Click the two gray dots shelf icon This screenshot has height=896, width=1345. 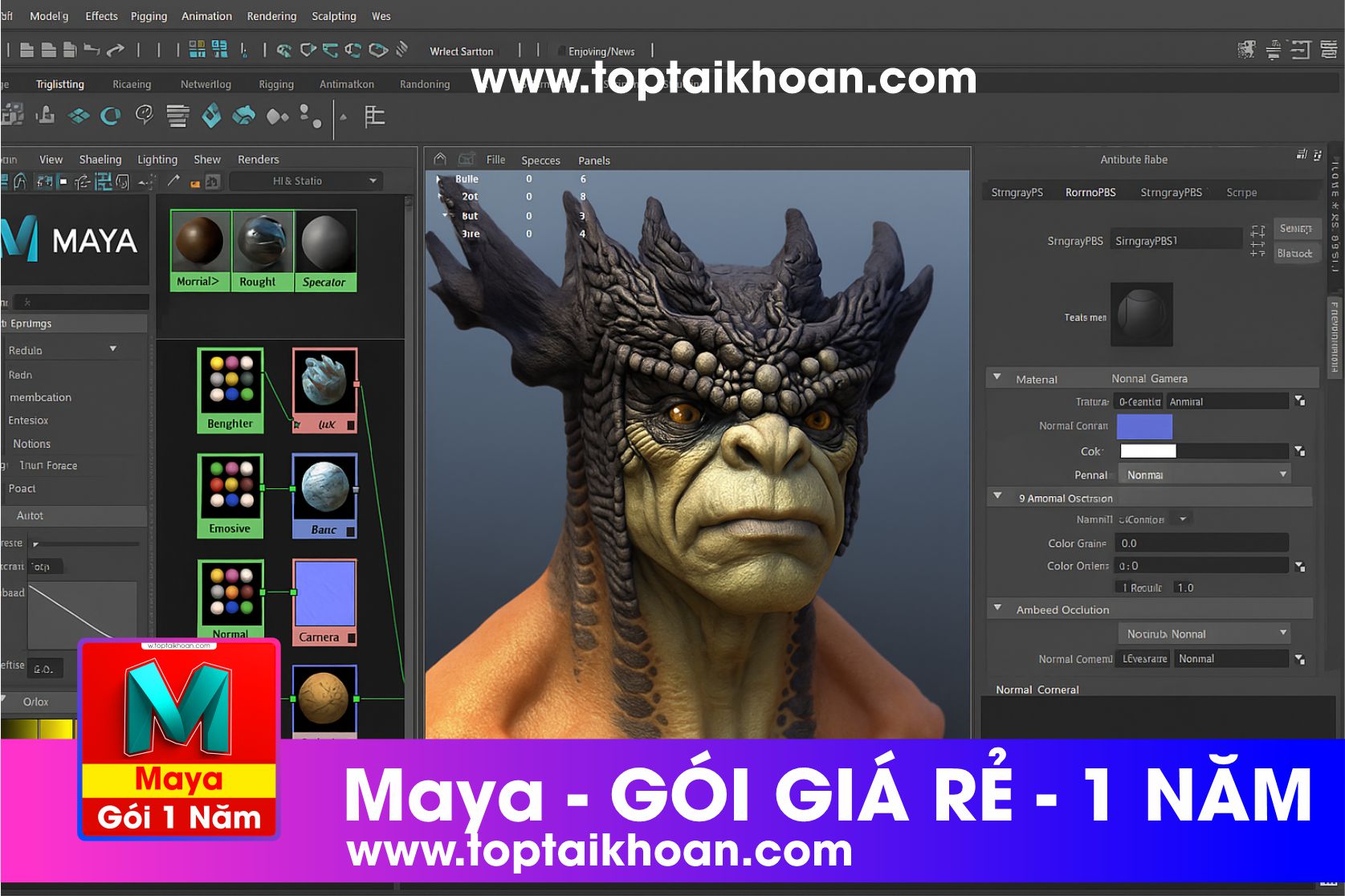pos(311,117)
